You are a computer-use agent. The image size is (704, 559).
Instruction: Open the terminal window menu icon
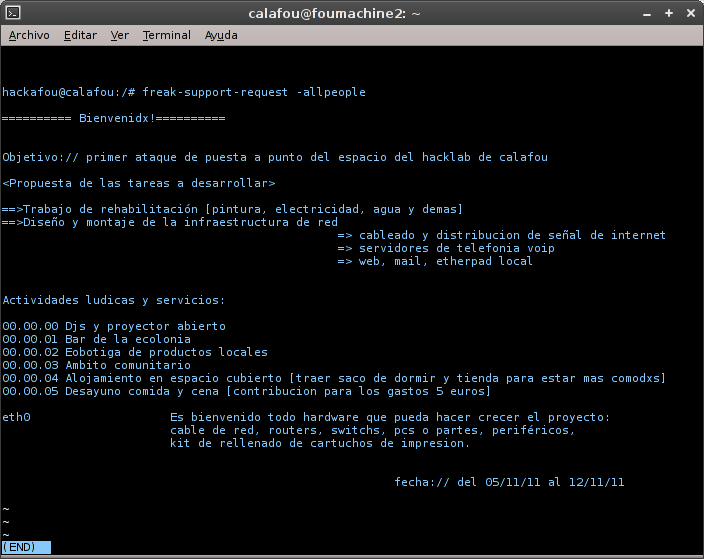(12, 12)
